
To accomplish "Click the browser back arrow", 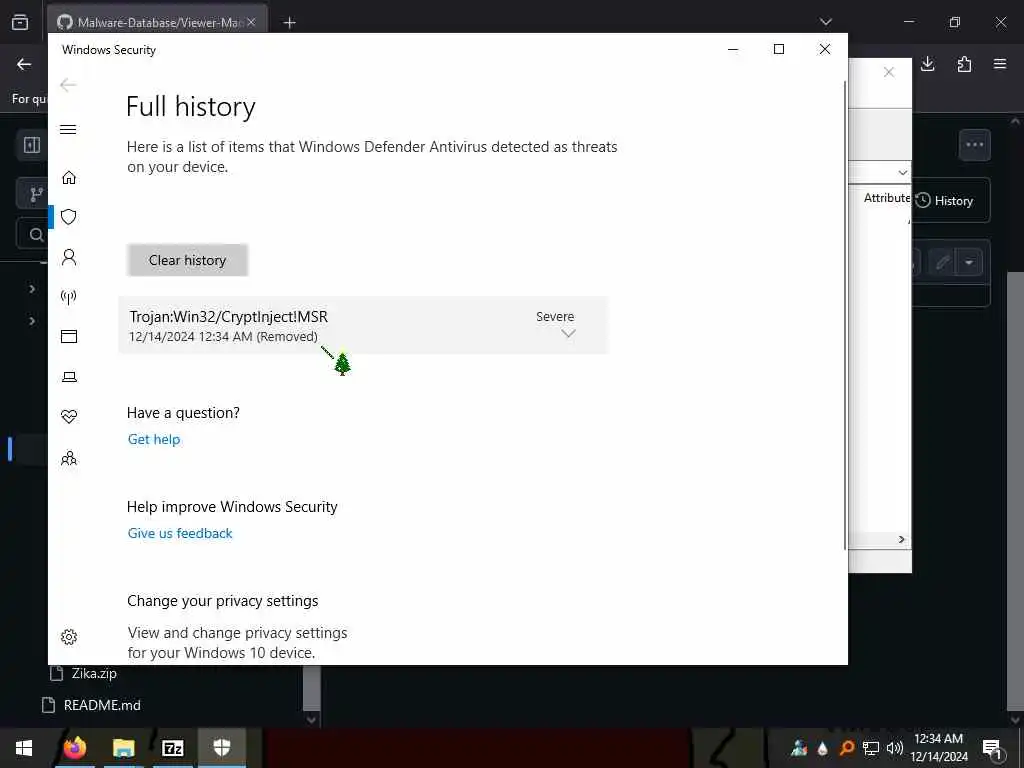I will (x=24, y=64).
